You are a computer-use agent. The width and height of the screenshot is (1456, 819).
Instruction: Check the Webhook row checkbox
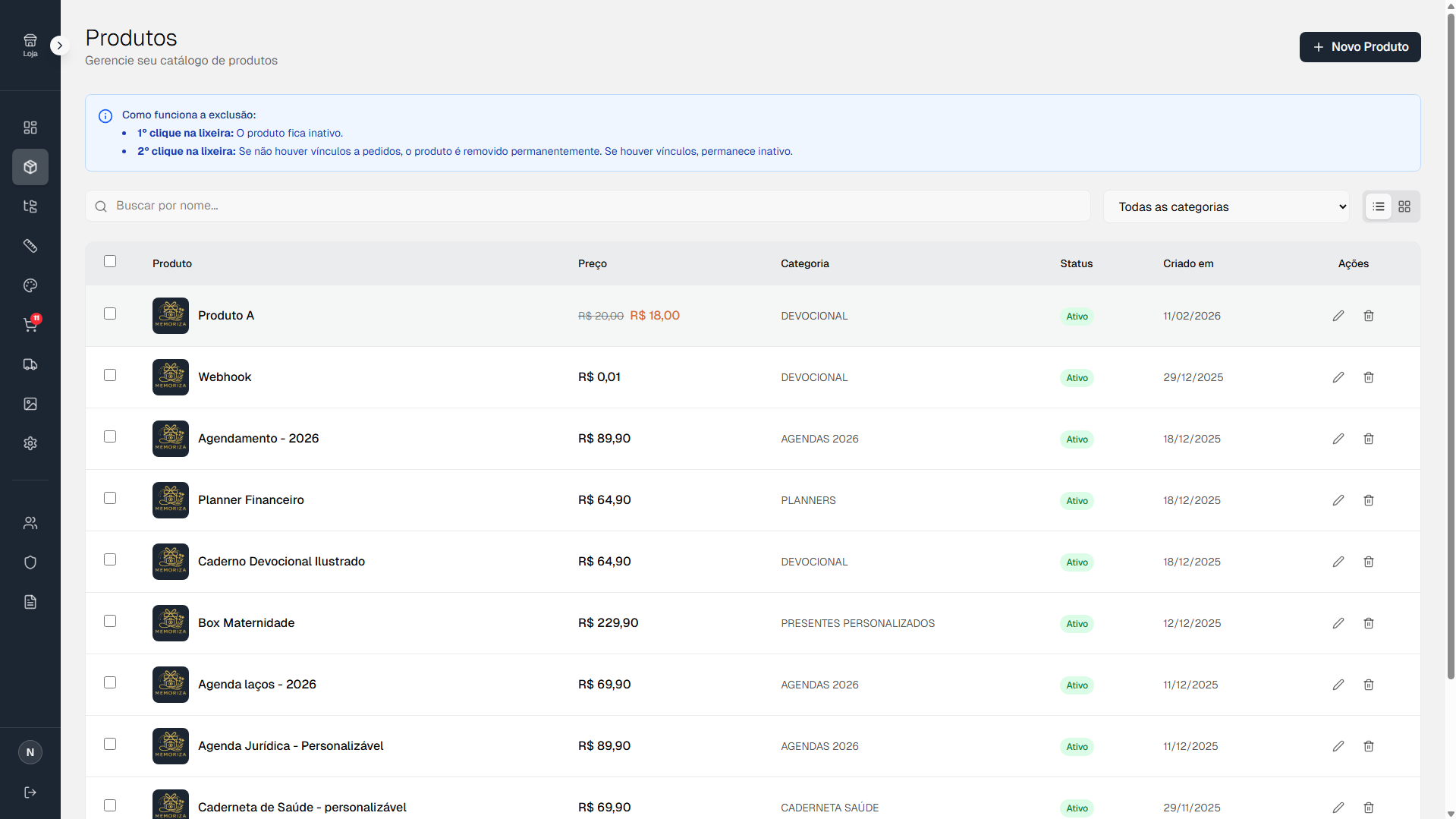point(110,375)
